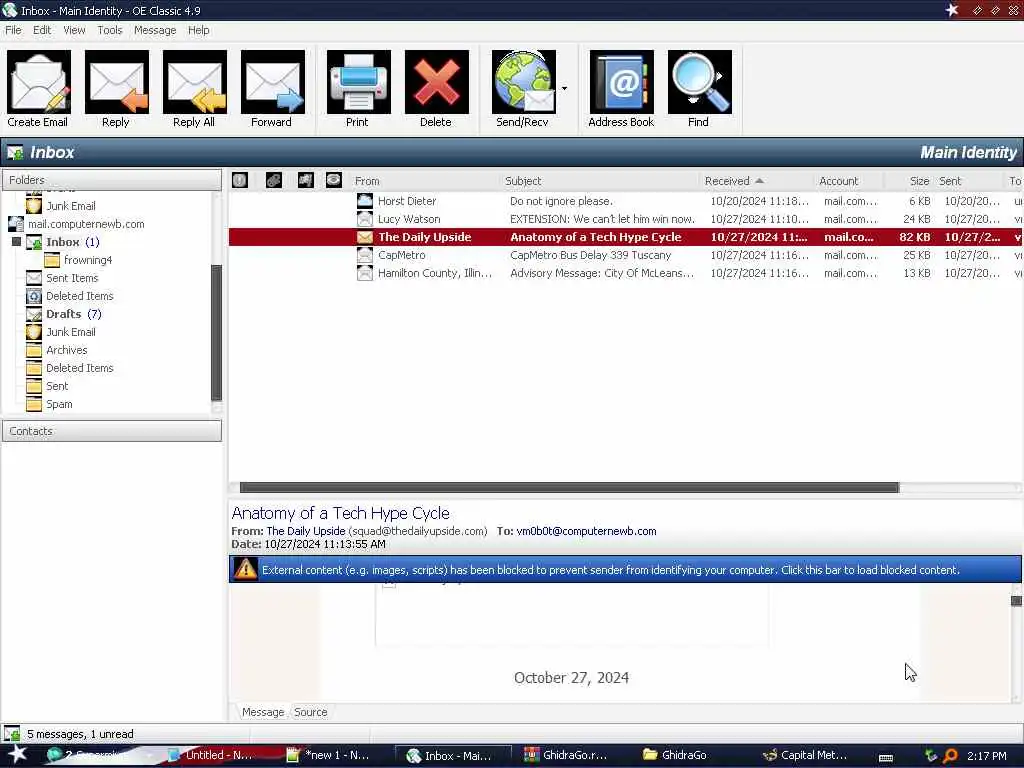Select the Horst Dieter email
The height and width of the screenshot is (768, 1024).
(x=626, y=201)
